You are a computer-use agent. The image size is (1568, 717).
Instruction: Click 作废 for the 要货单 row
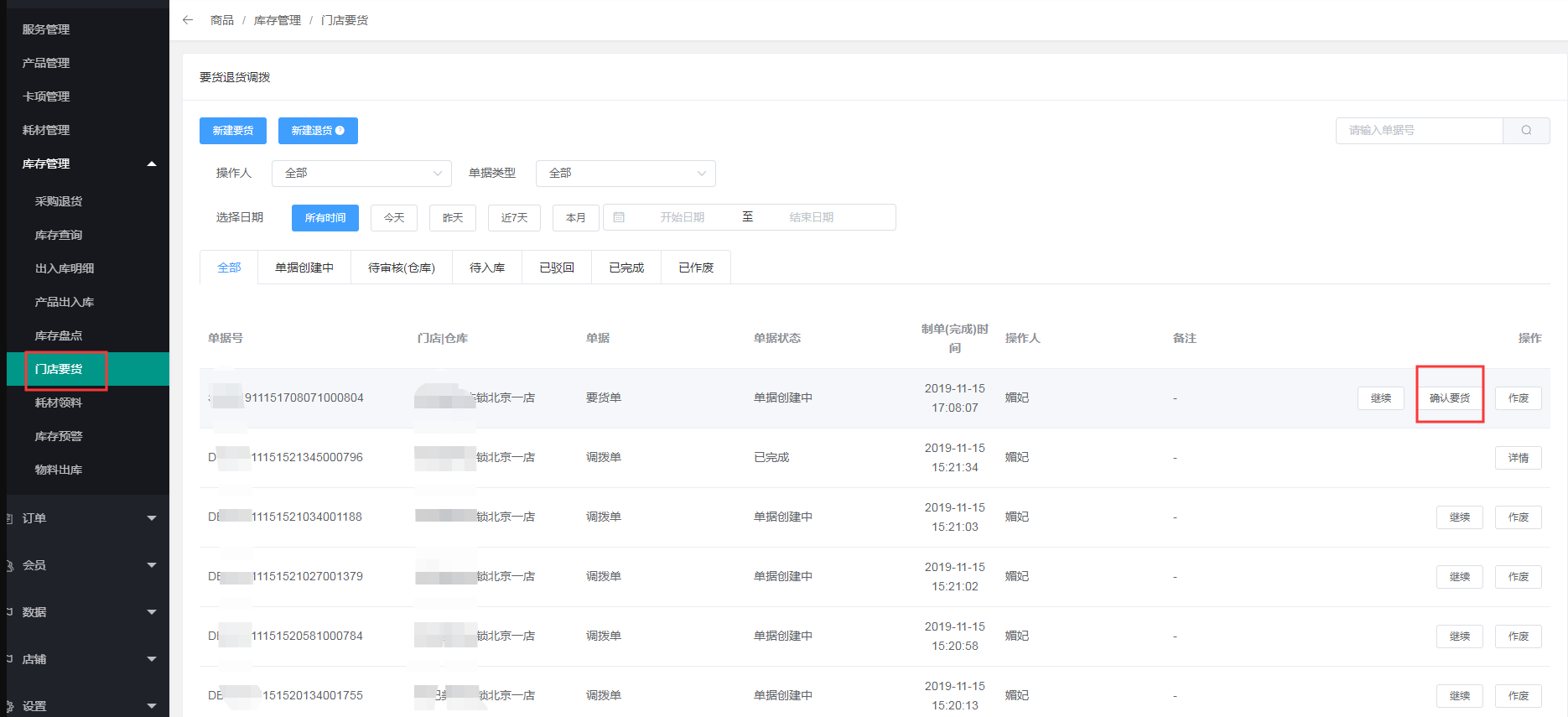tap(1519, 398)
